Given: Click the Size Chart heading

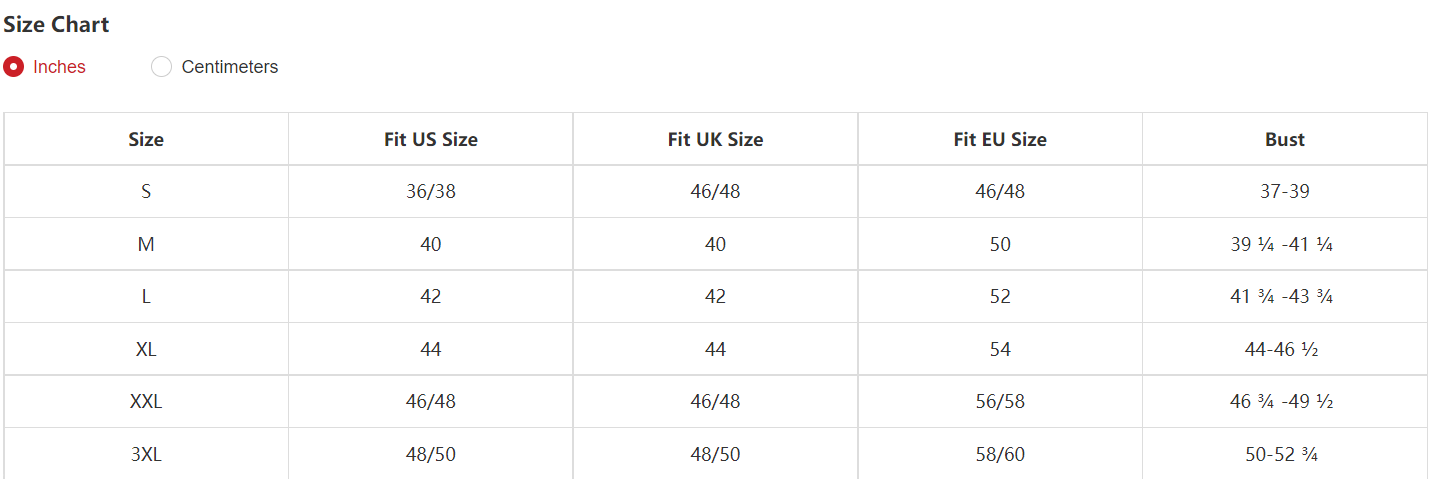Looking at the screenshot, I should click(x=56, y=25).
